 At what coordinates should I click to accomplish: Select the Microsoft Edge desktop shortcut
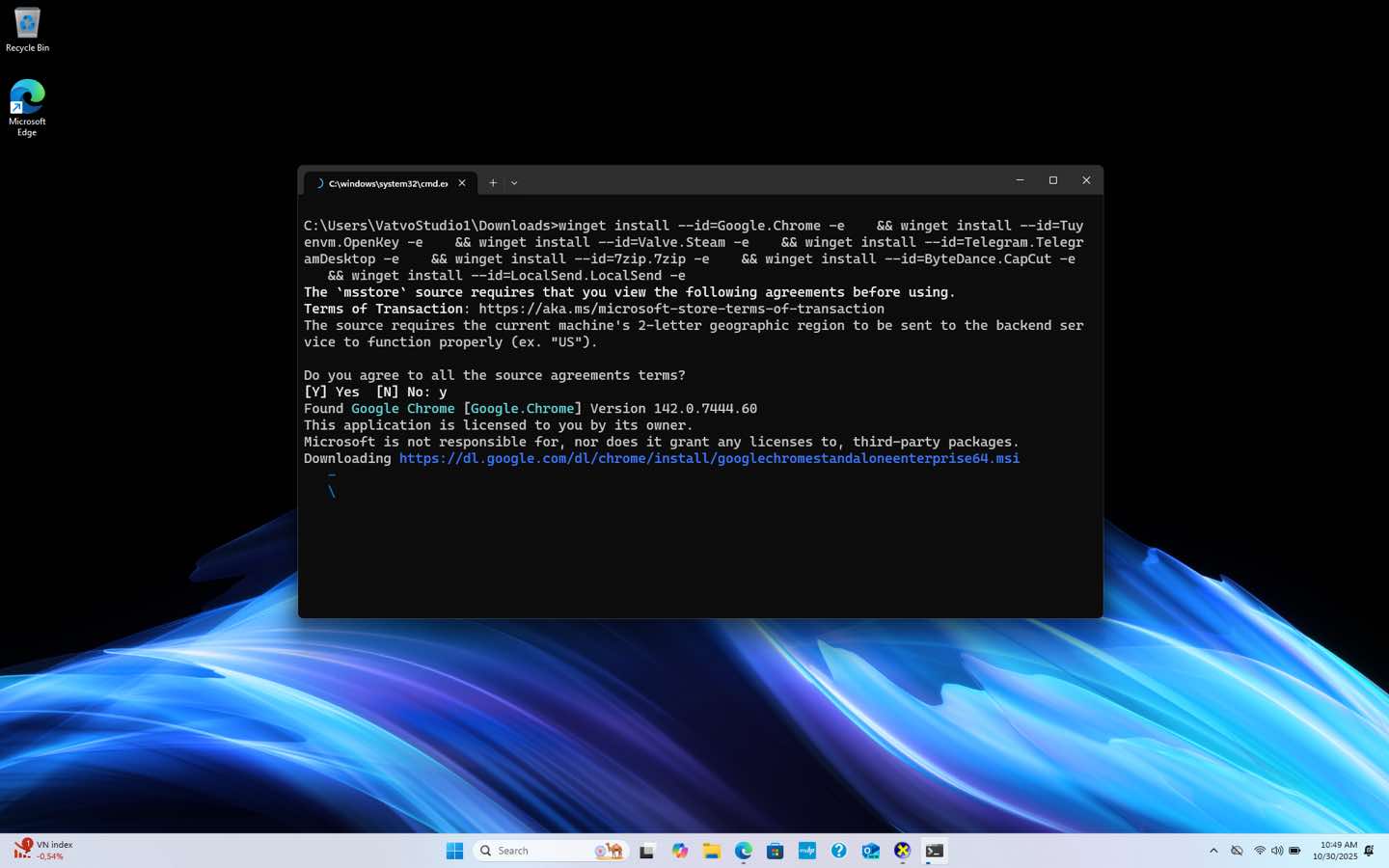27,107
